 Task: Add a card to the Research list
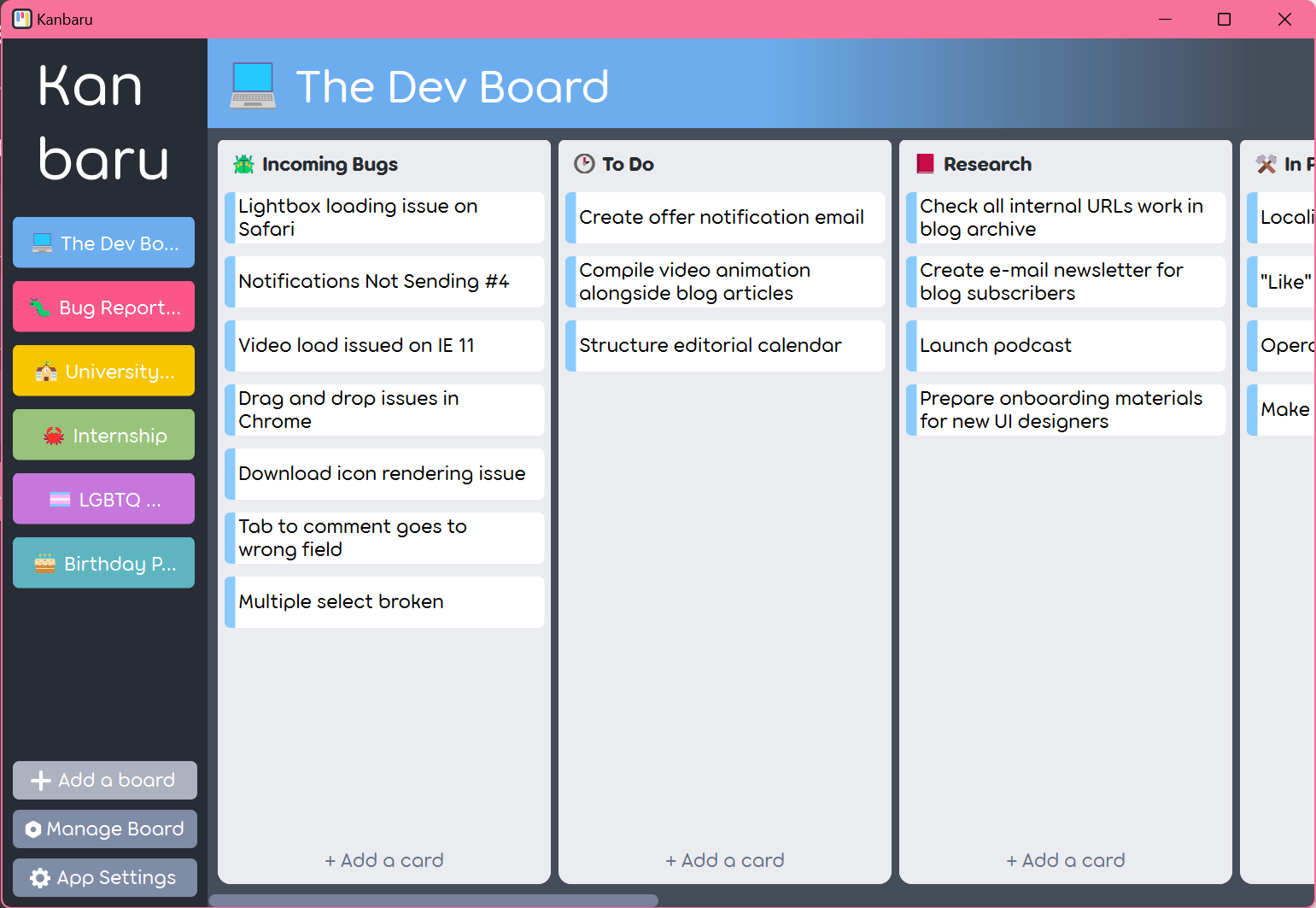(x=1066, y=860)
